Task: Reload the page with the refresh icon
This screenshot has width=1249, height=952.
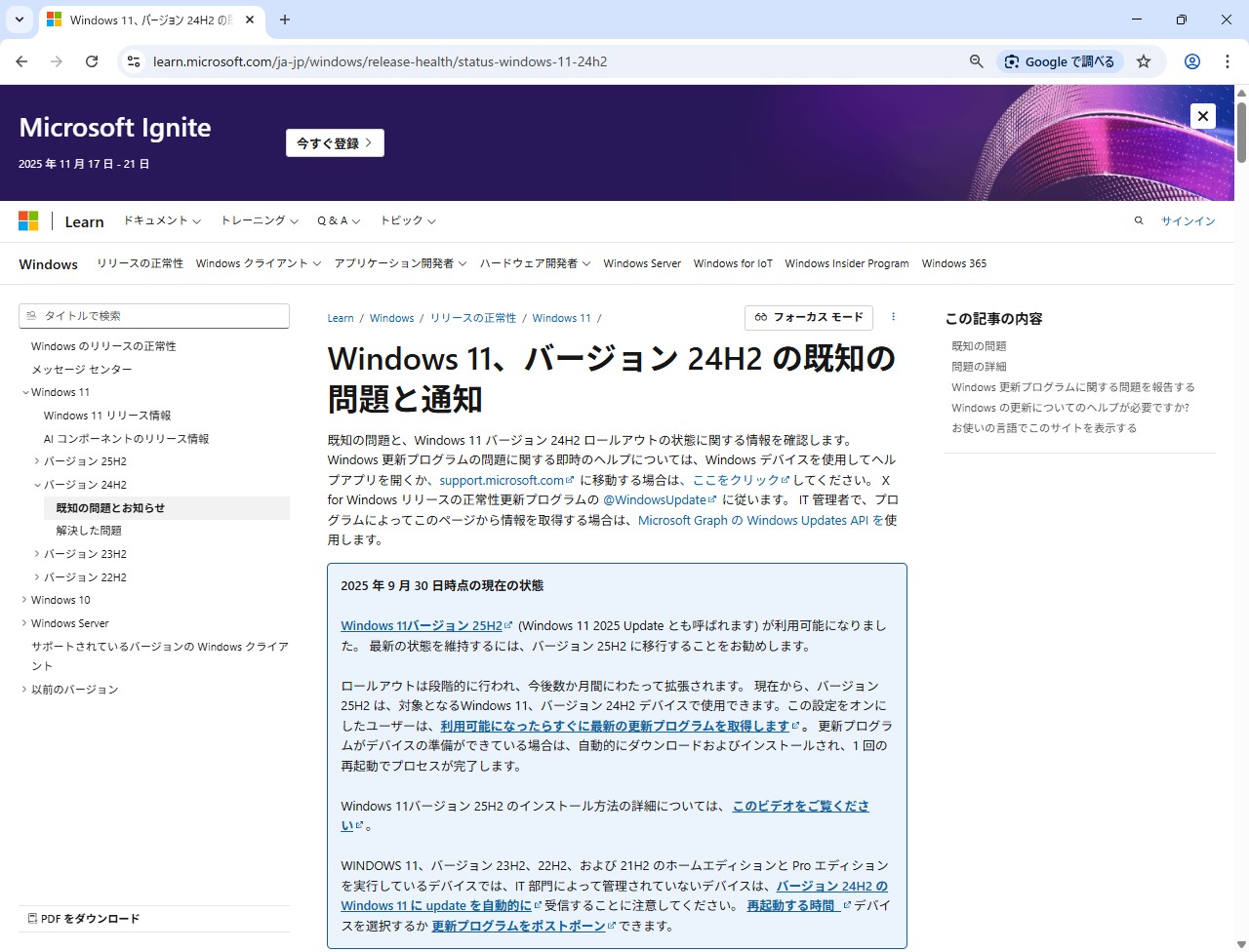Action: 92,61
